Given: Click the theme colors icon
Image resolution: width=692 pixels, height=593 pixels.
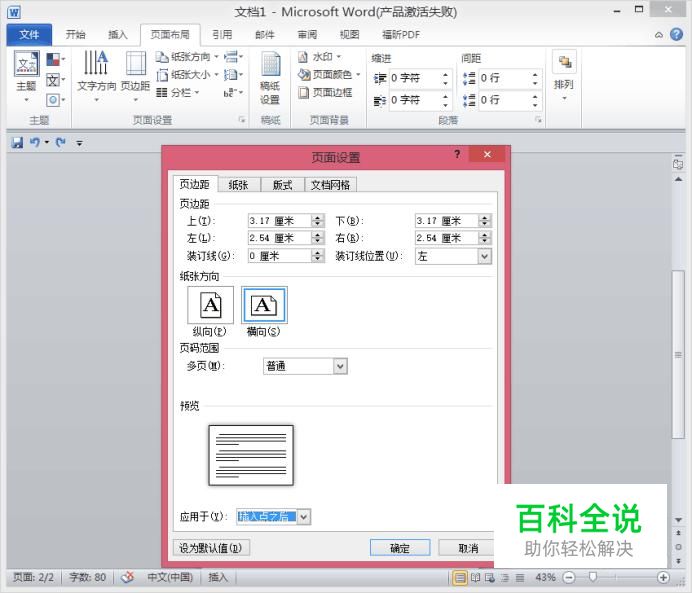Looking at the screenshot, I should [x=55, y=59].
